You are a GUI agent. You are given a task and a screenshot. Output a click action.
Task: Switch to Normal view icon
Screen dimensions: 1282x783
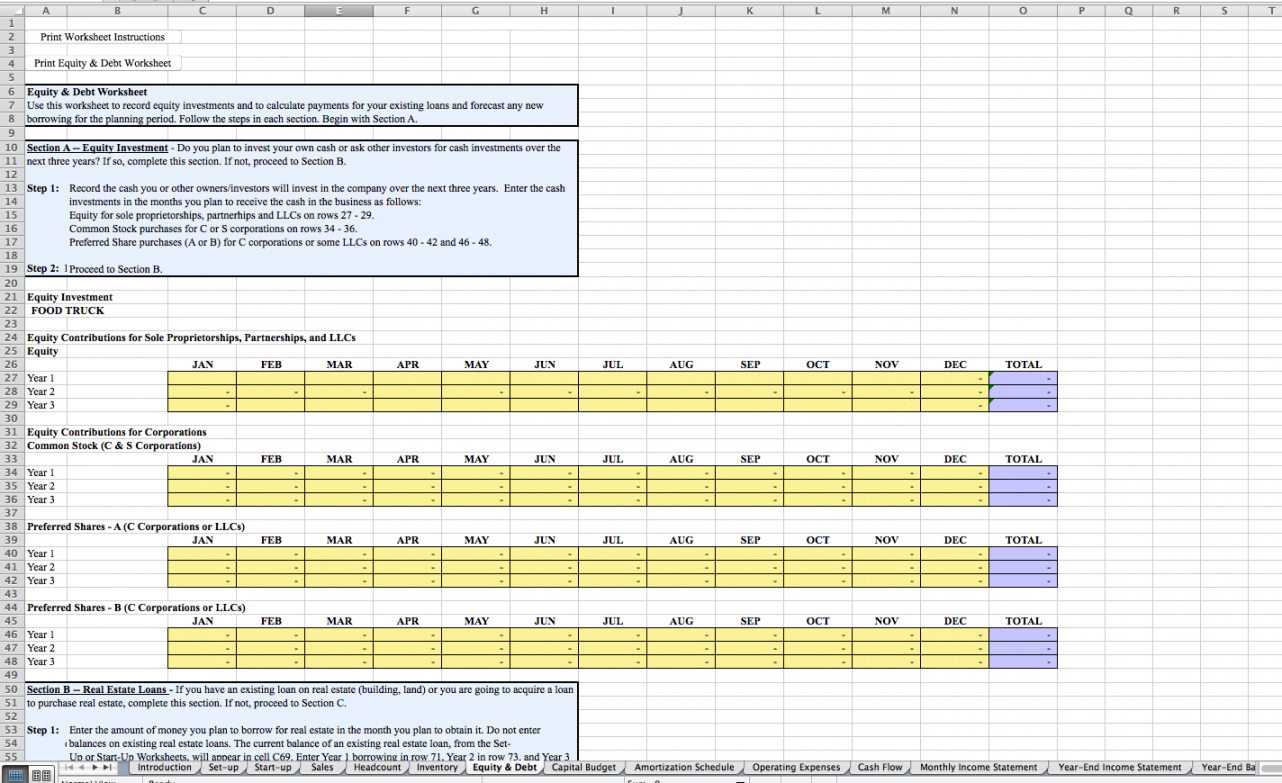[x=17, y=775]
